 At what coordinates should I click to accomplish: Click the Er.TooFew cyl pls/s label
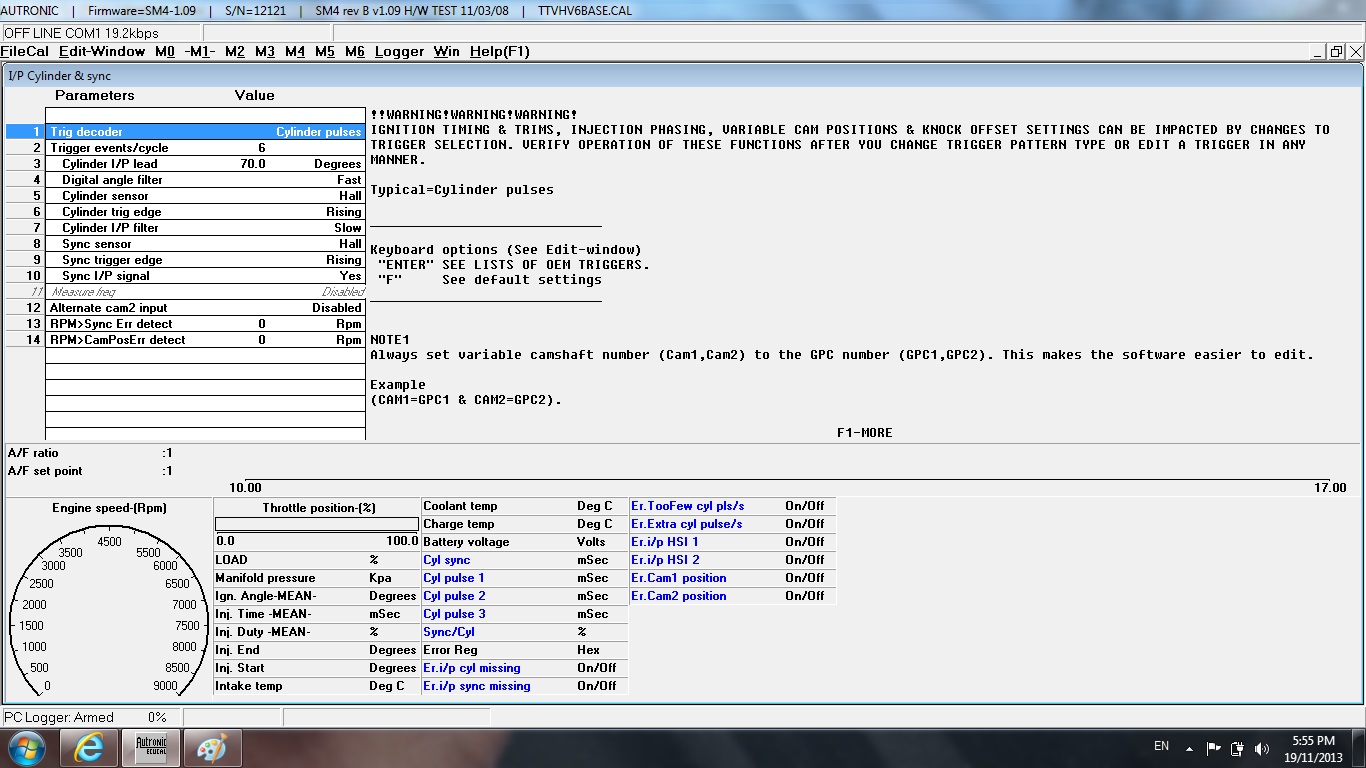tap(688, 506)
